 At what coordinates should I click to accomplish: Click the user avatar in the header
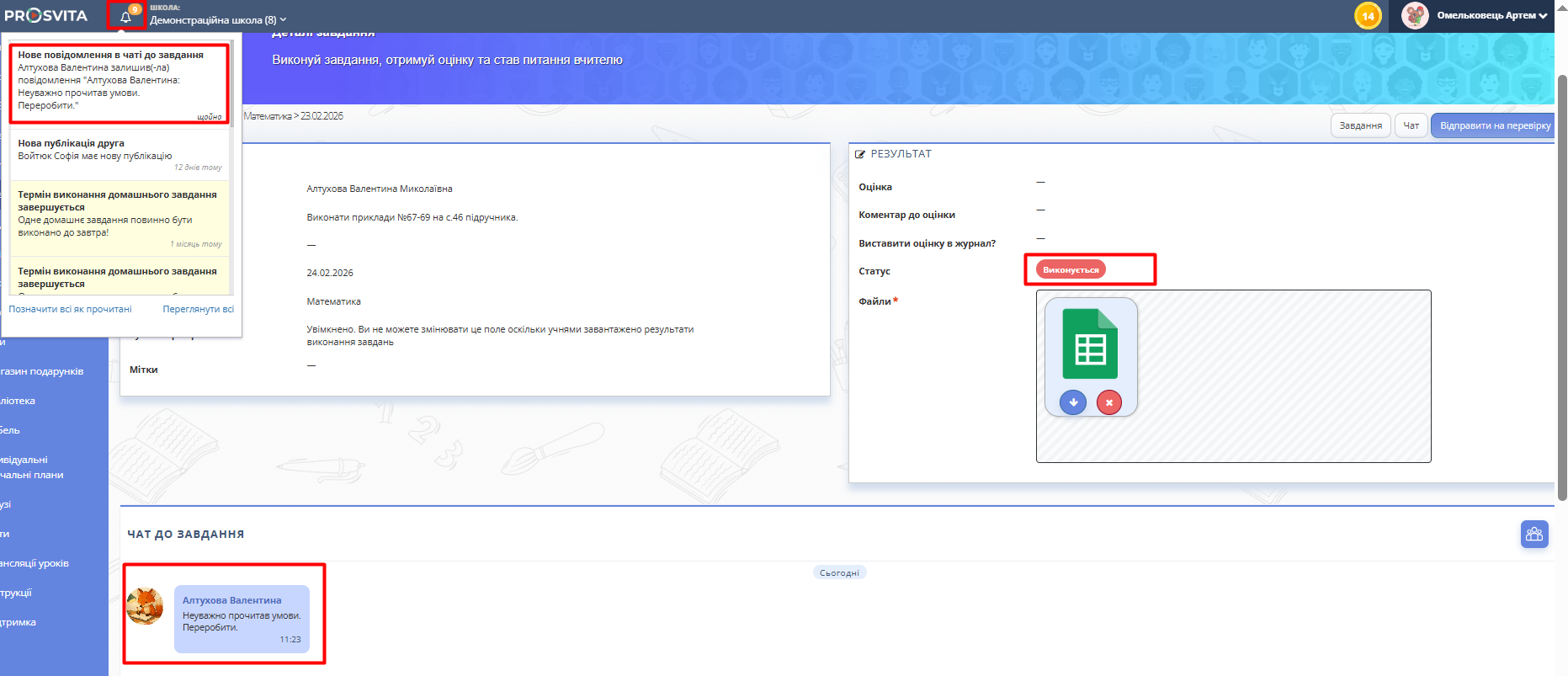pyautogui.click(x=1415, y=16)
